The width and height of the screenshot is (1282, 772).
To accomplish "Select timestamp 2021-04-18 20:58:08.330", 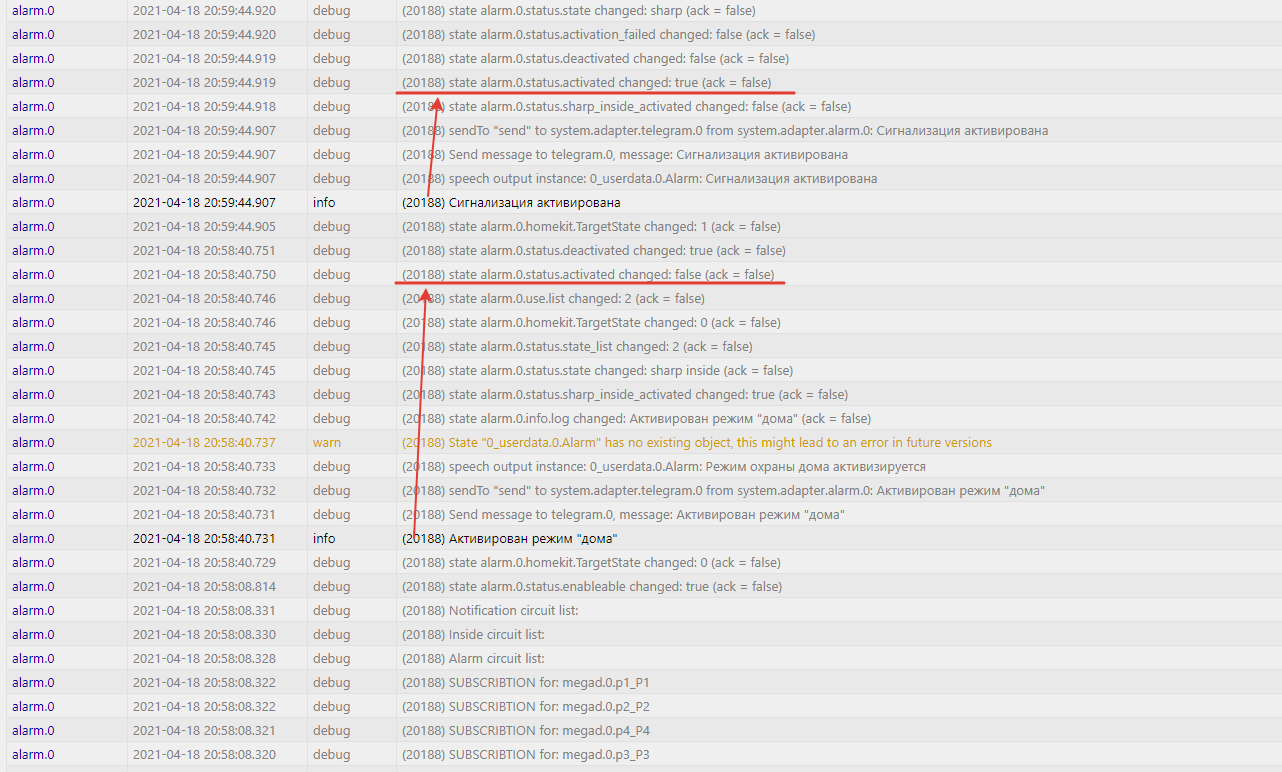I will coord(204,634).
